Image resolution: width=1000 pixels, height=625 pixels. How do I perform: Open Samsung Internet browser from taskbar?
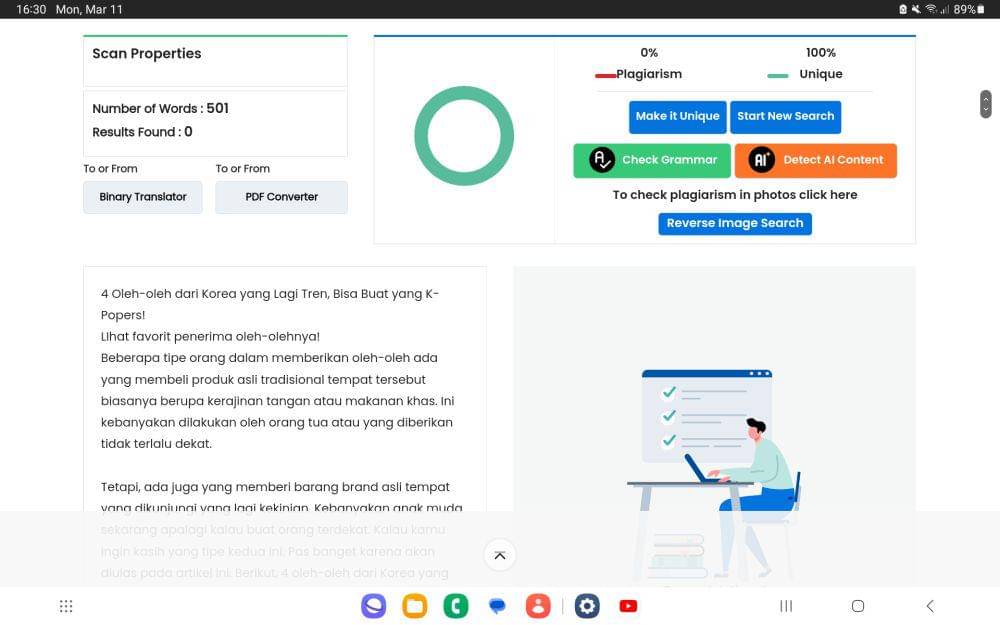coord(373,606)
